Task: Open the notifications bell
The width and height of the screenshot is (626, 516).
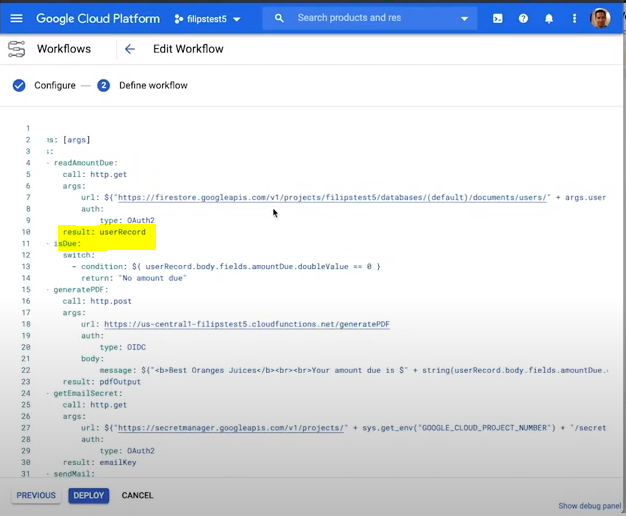Action: [549, 18]
